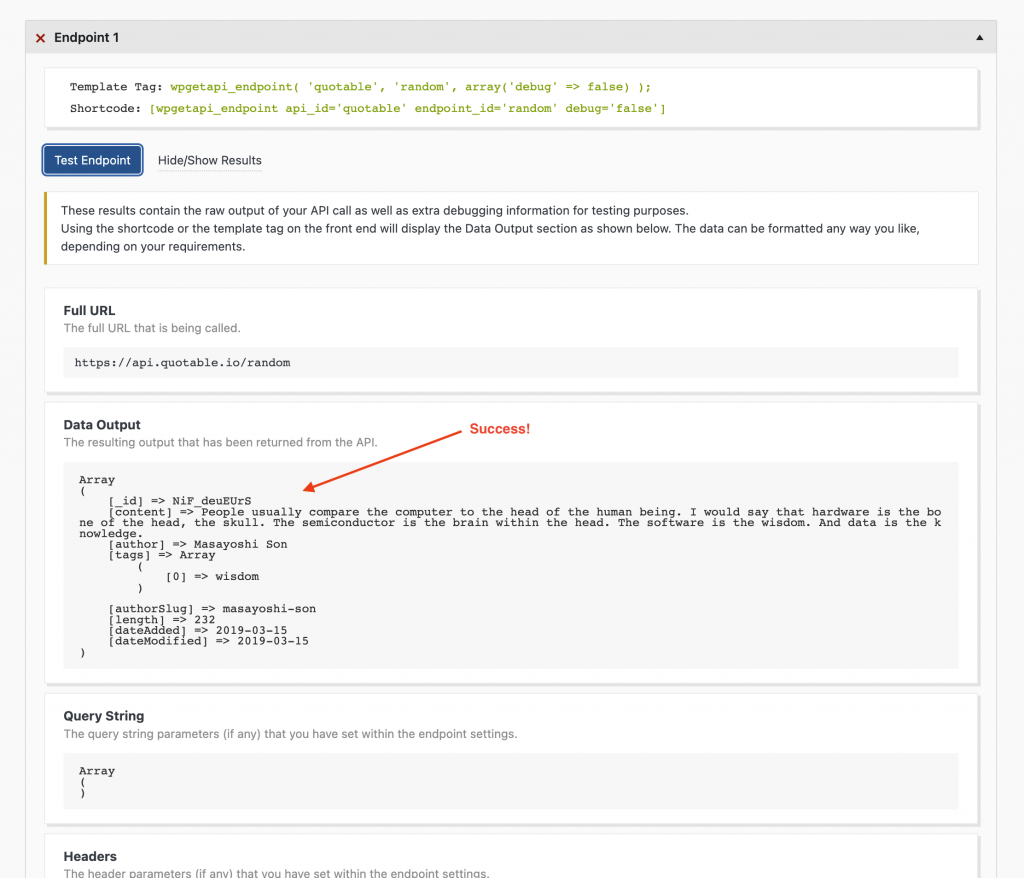
Task: Select the author Masayoshi Son line
Action: click(198, 544)
